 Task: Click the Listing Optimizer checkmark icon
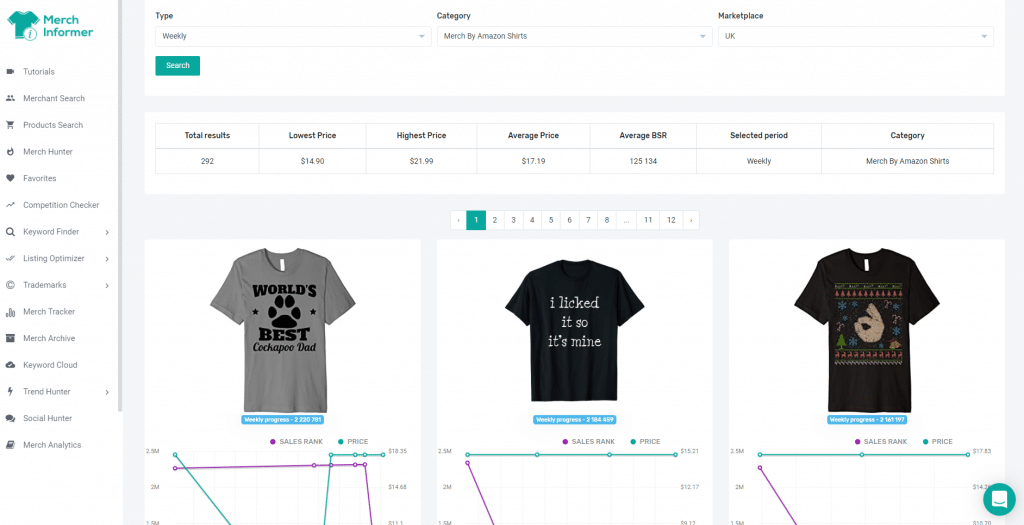[10, 258]
